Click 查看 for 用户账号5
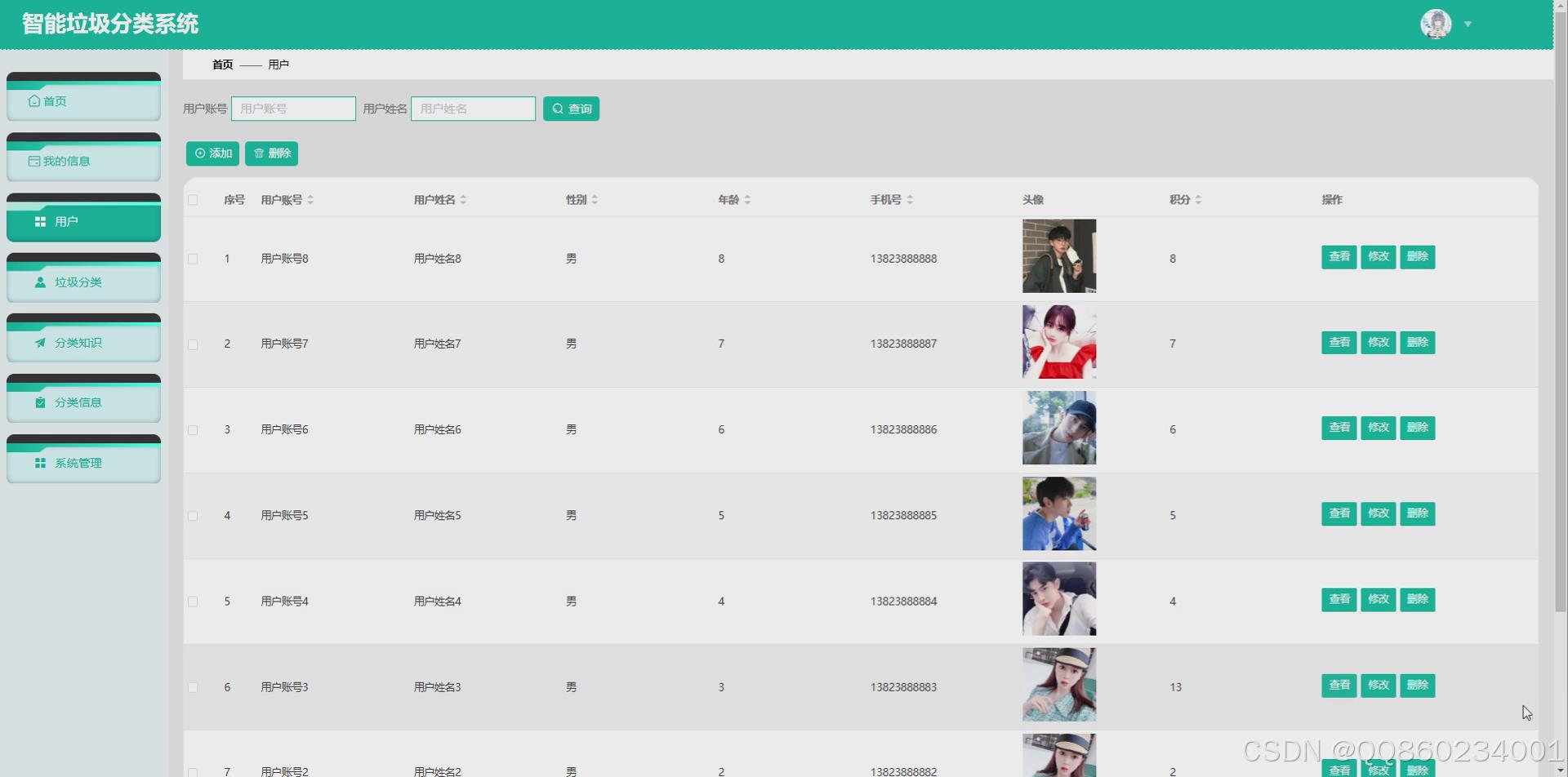 click(x=1339, y=514)
